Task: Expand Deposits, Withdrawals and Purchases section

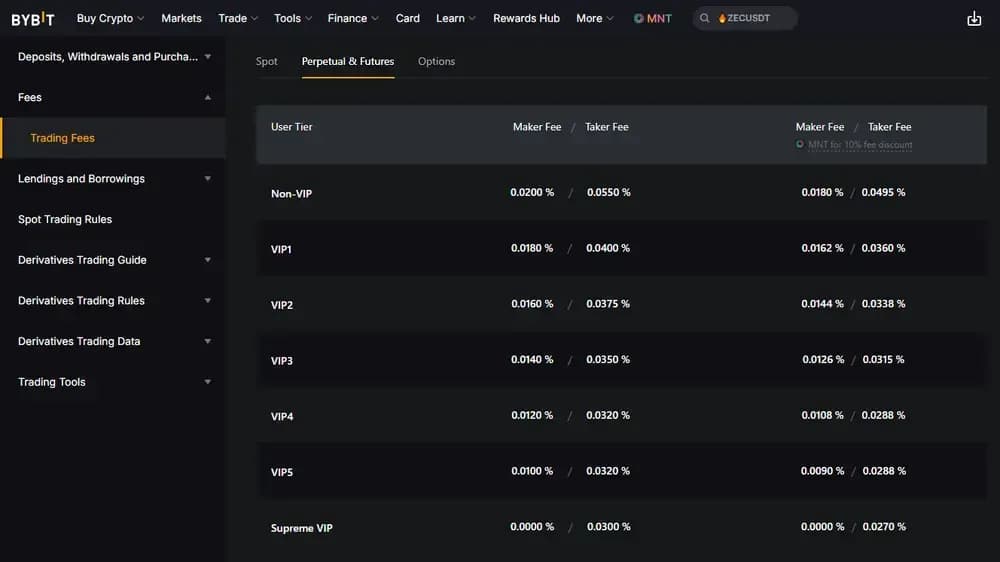Action: point(113,57)
